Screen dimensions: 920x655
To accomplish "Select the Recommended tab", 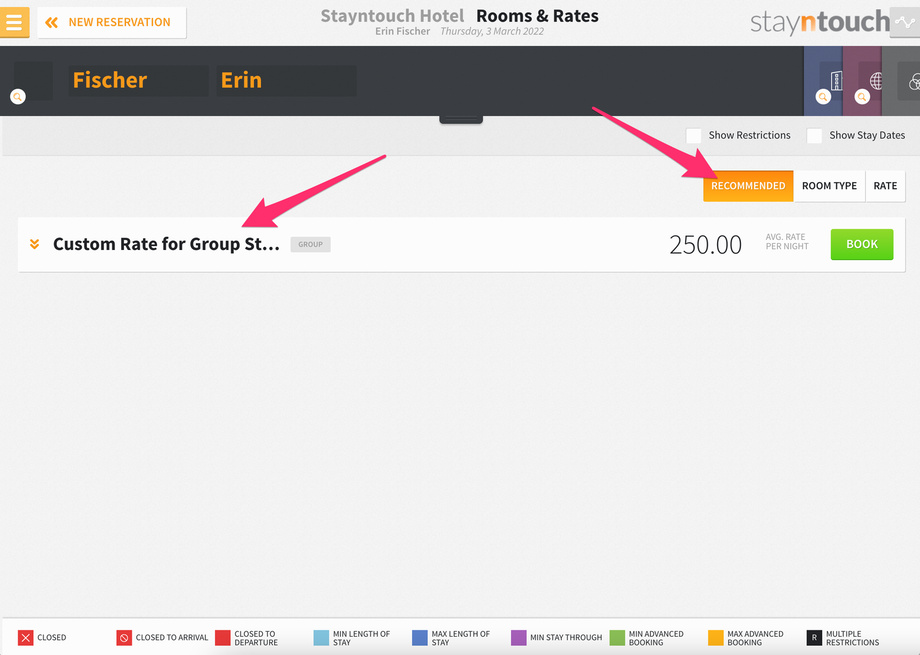I will pos(748,186).
